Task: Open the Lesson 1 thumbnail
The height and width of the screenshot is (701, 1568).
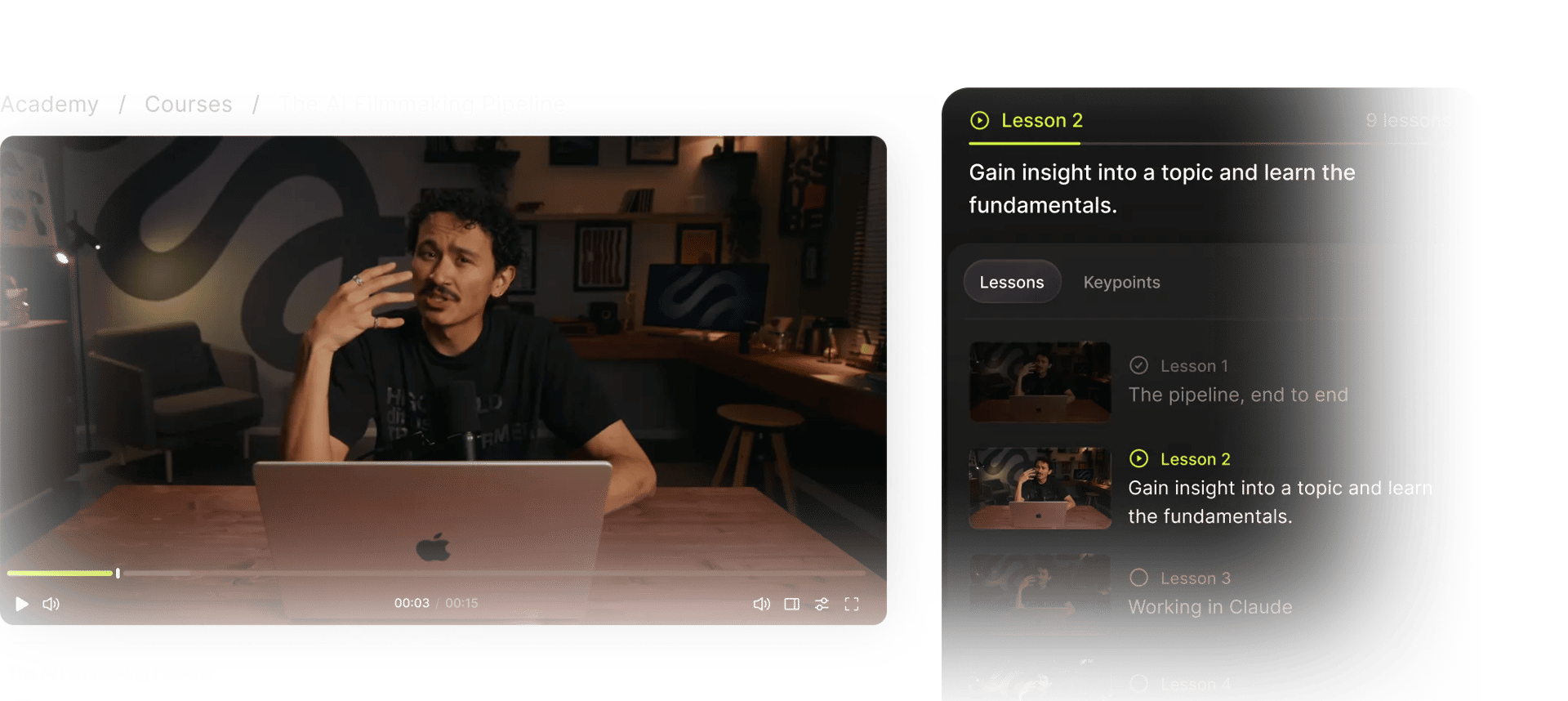Action: click(x=1040, y=382)
